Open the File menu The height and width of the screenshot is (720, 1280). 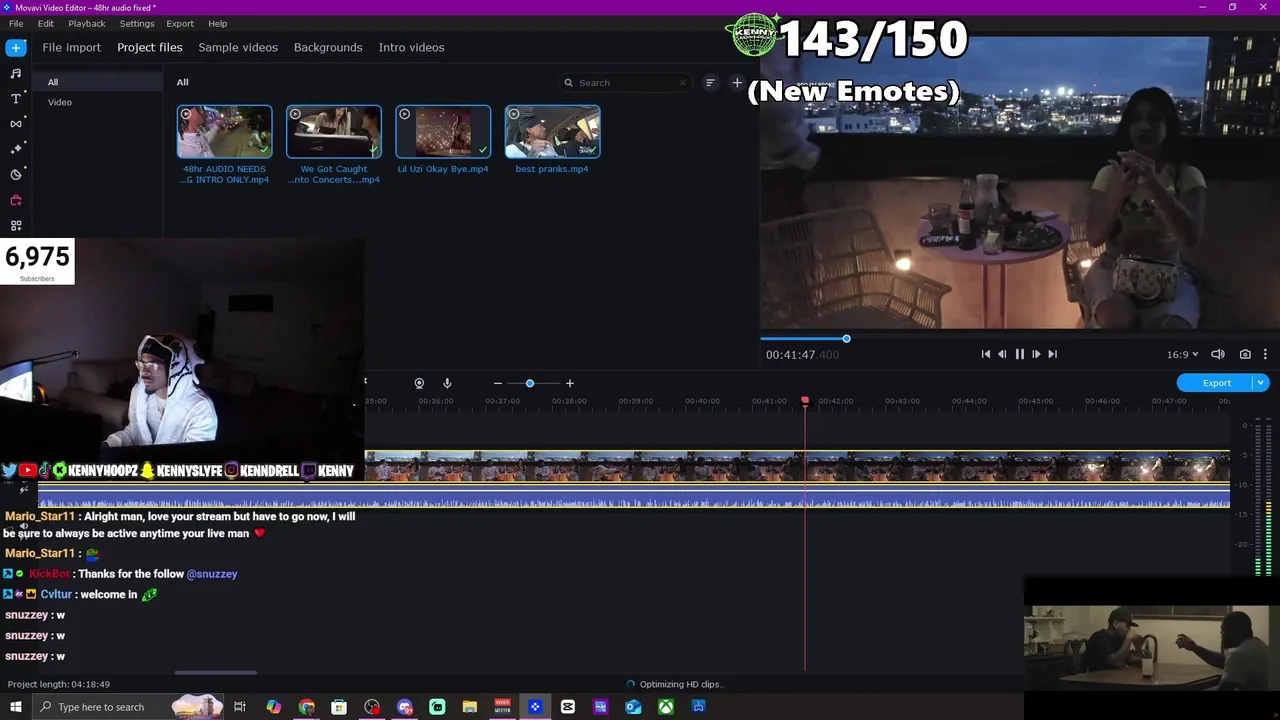[16, 23]
